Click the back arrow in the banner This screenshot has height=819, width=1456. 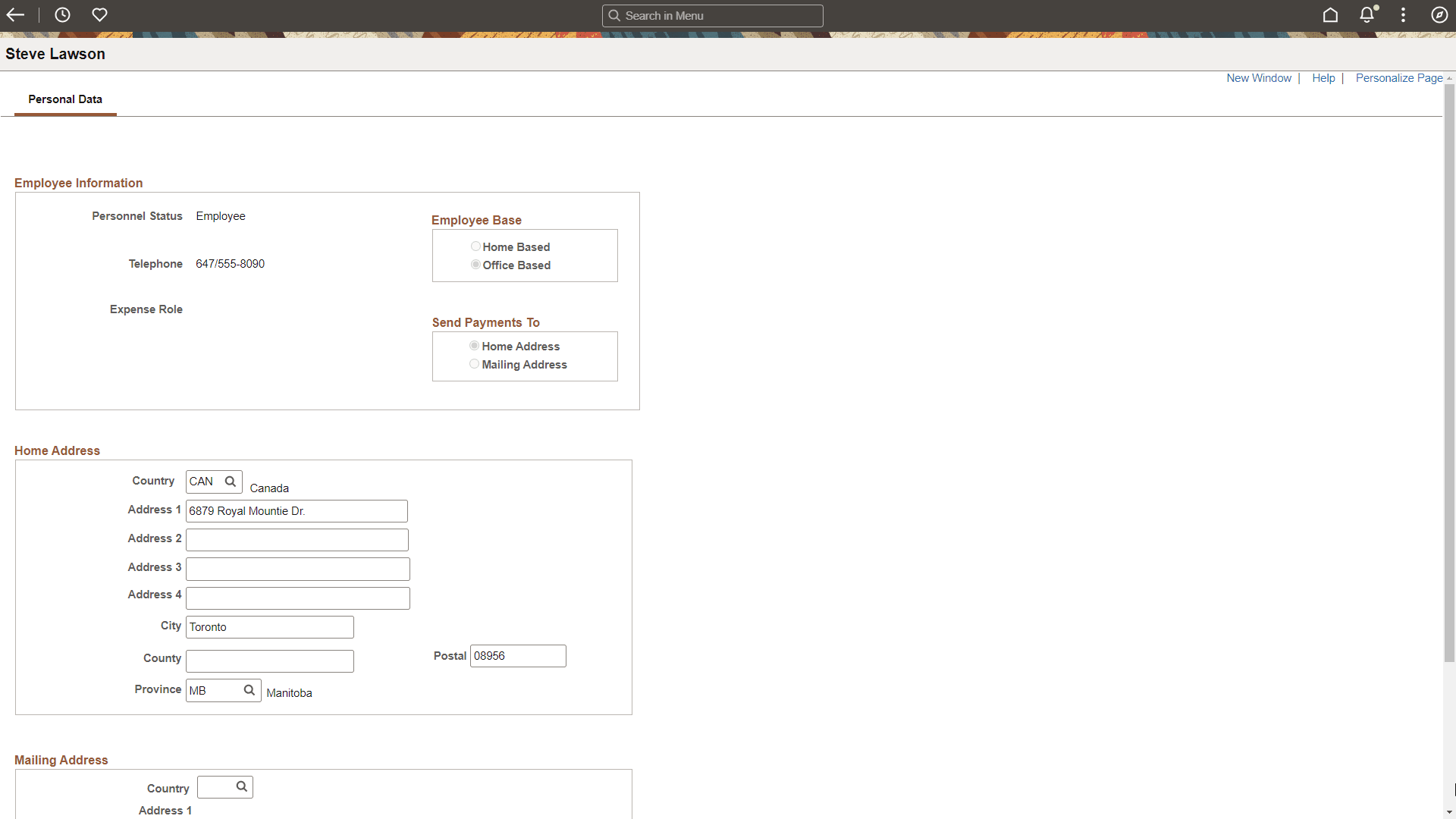coord(15,14)
